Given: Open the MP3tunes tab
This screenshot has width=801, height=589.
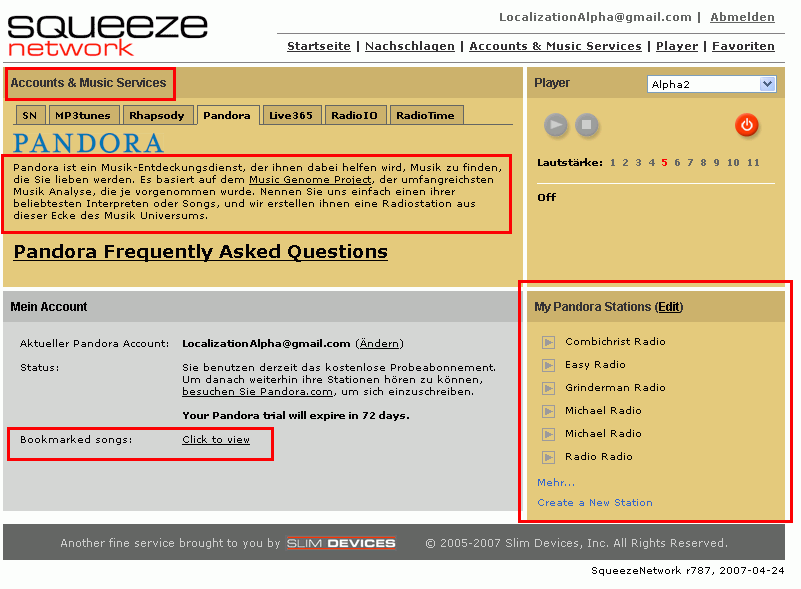Looking at the screenshot, I should coord(82,115).
